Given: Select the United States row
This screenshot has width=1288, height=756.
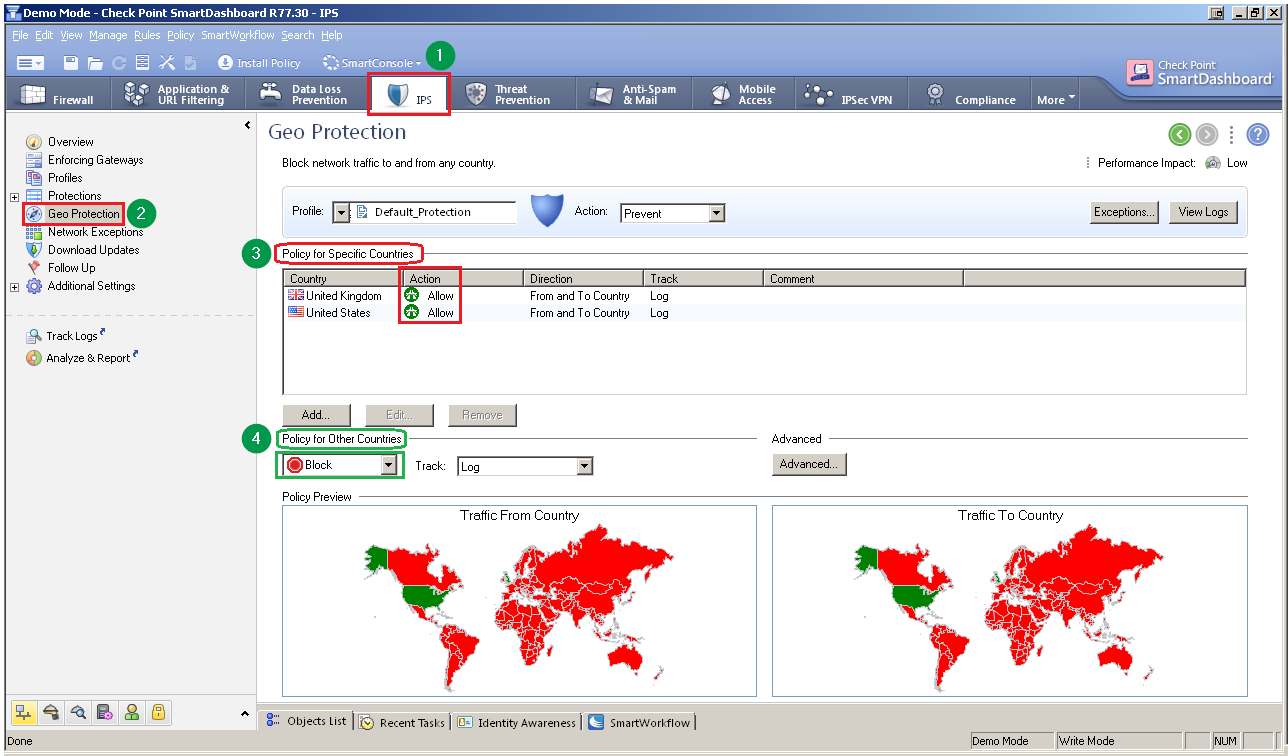Looking at the screenshot, I should (x=765, y=313).
